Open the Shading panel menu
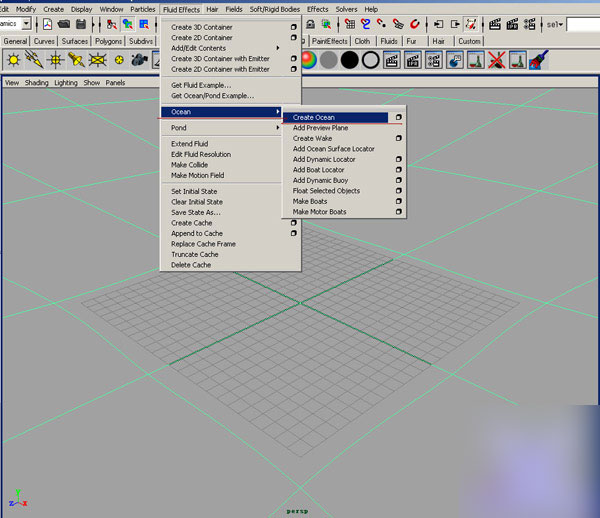Screen dimensions: 600x518 tap(37, 83)
